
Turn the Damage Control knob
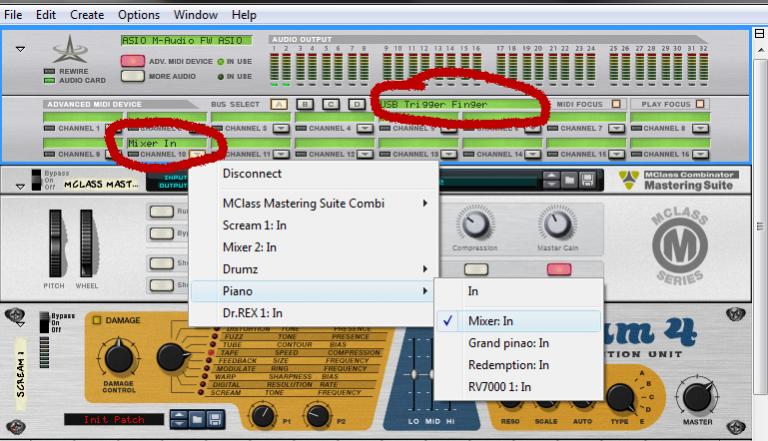coord(119,357)
